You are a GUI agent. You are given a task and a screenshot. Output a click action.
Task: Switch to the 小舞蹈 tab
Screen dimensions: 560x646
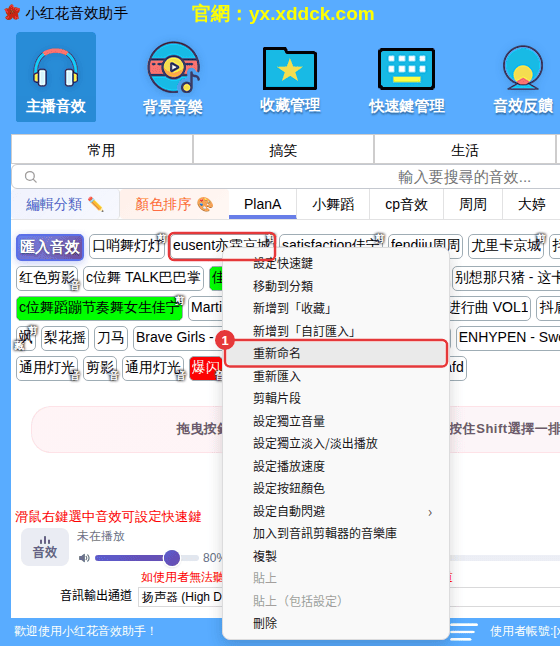(x=333, y=204)
